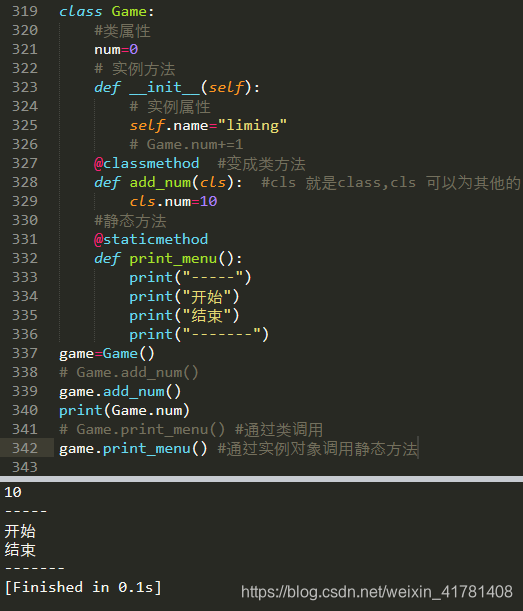Click the '开始' output in the console

tap(20, 531)
